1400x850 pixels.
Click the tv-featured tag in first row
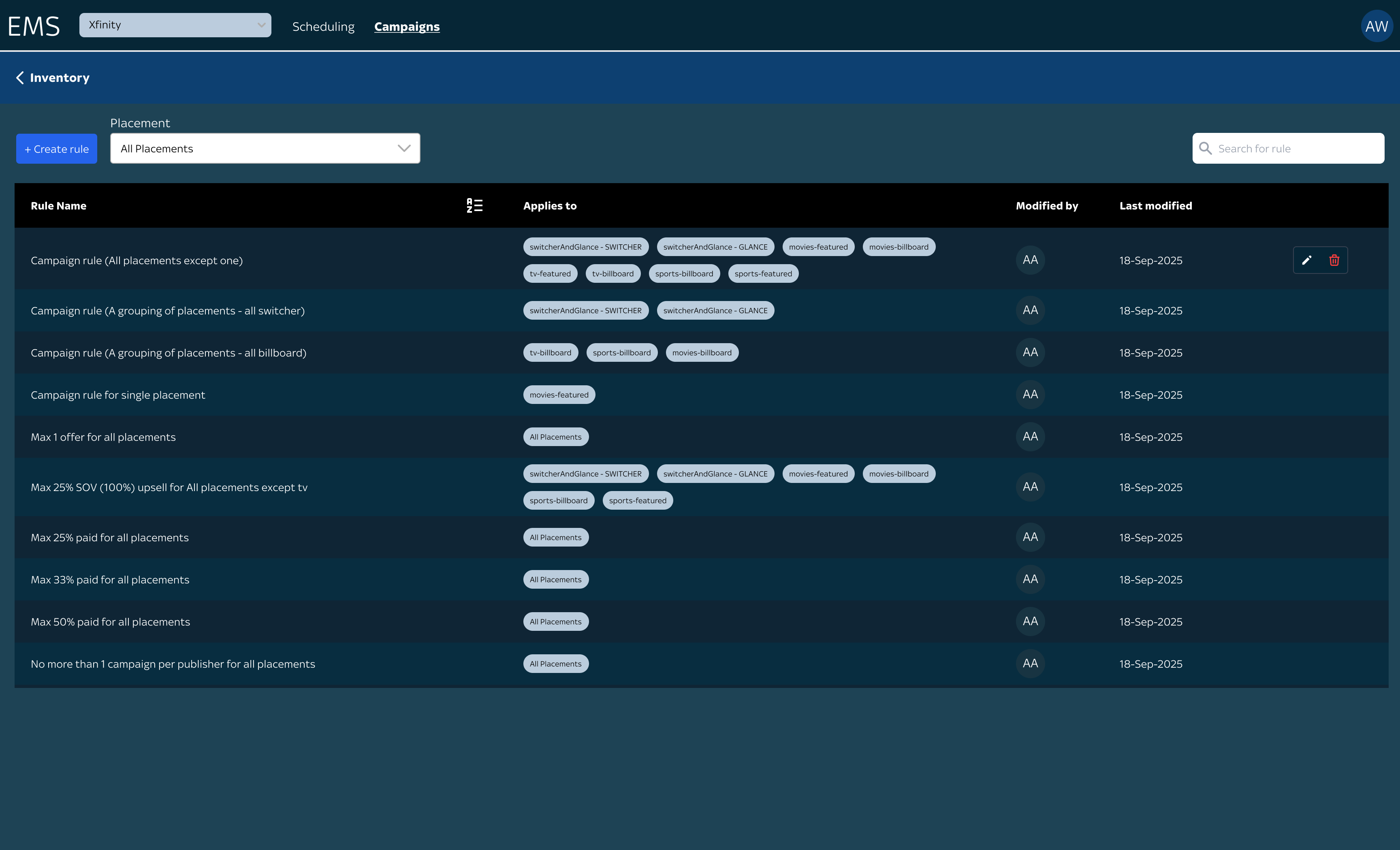pos(550,274)
